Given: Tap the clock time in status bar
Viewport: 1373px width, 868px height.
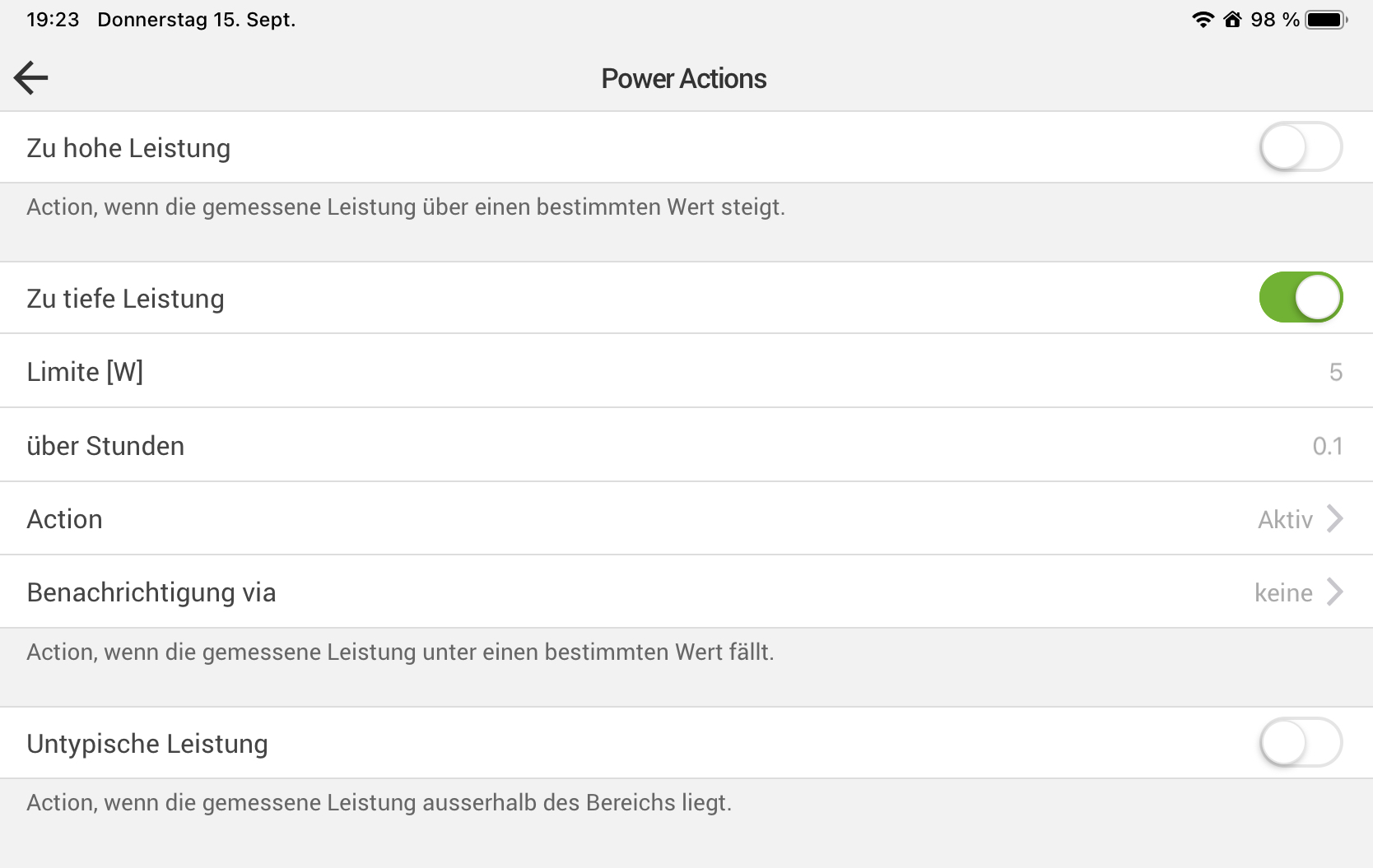Looking at the screenshot, I should (53, 20).
